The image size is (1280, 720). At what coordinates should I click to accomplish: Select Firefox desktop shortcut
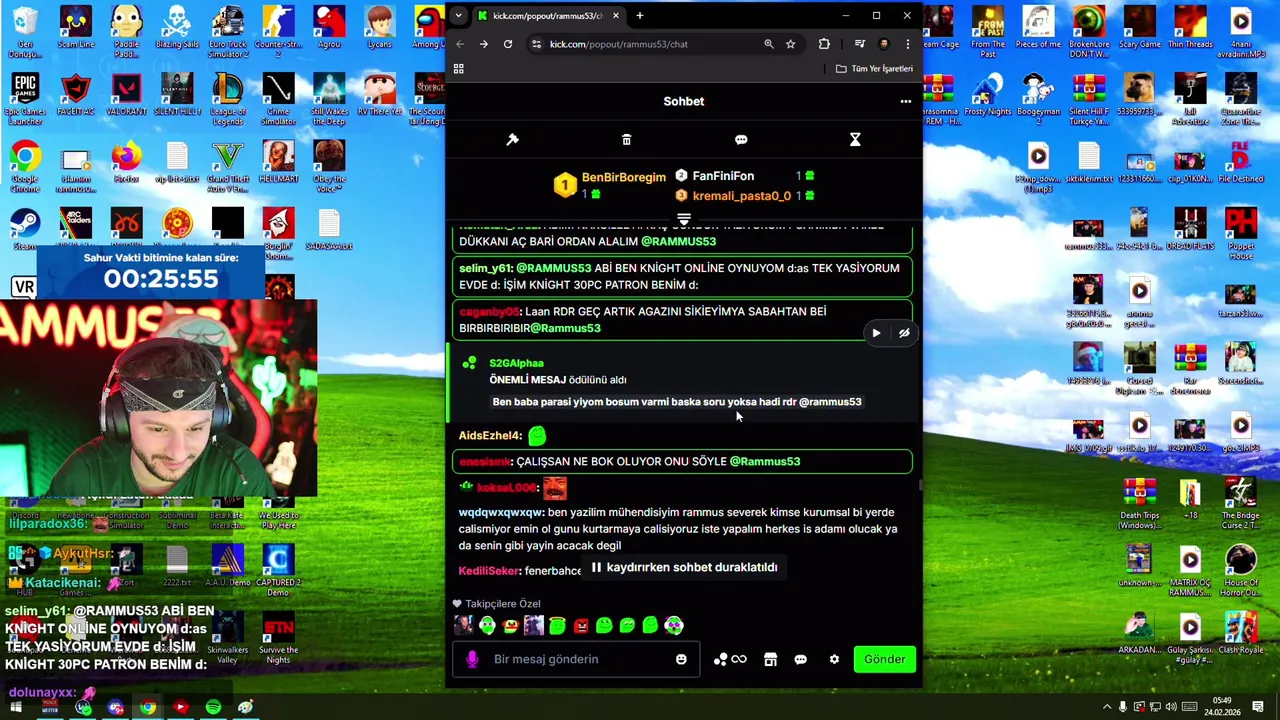click(x=126, y=163)
